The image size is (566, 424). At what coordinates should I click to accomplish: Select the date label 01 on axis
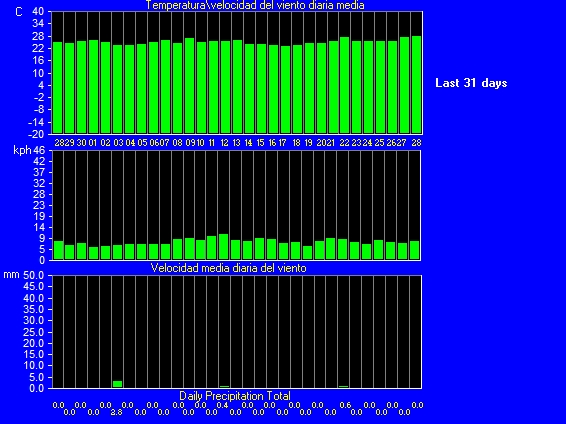point(93,143)
